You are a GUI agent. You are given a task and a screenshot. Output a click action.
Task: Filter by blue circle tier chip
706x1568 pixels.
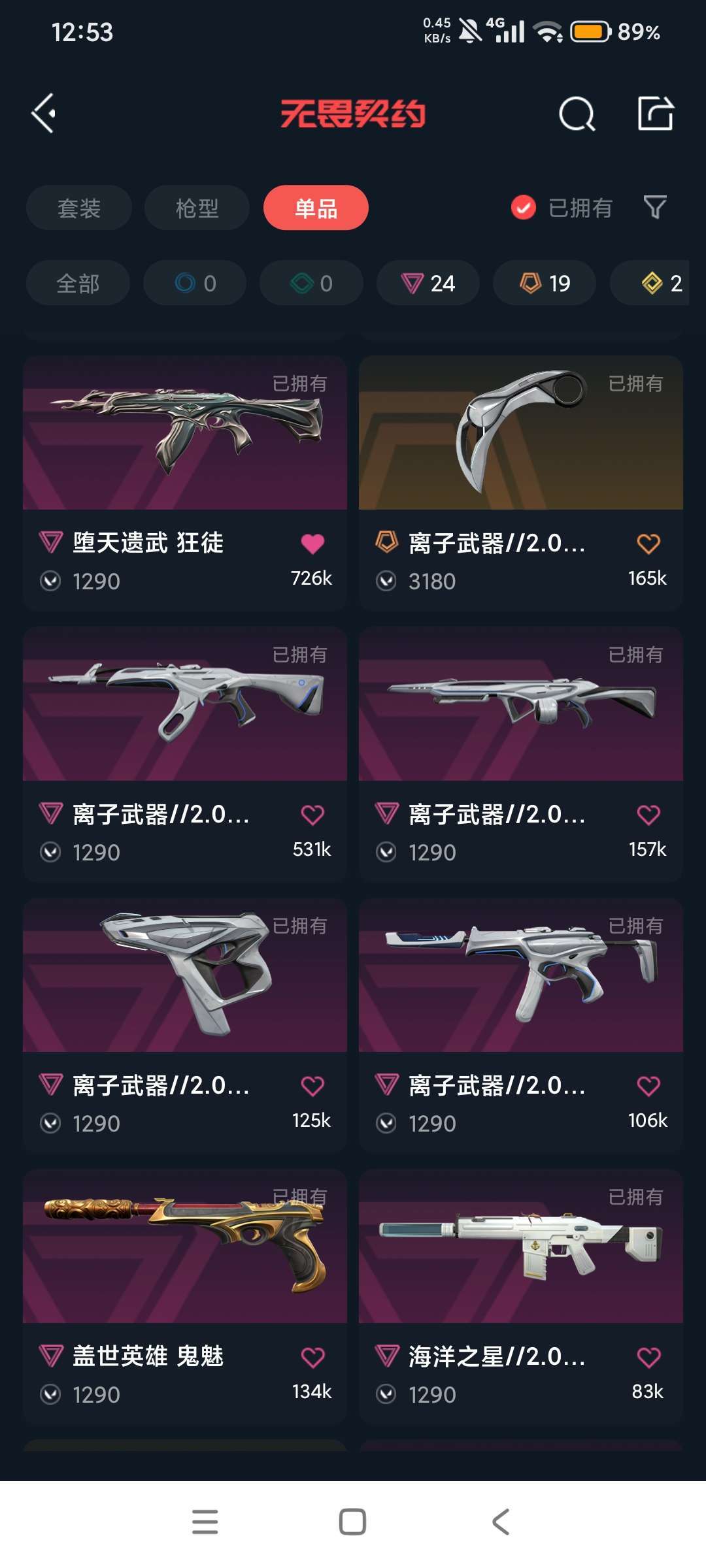coord(195,283)
